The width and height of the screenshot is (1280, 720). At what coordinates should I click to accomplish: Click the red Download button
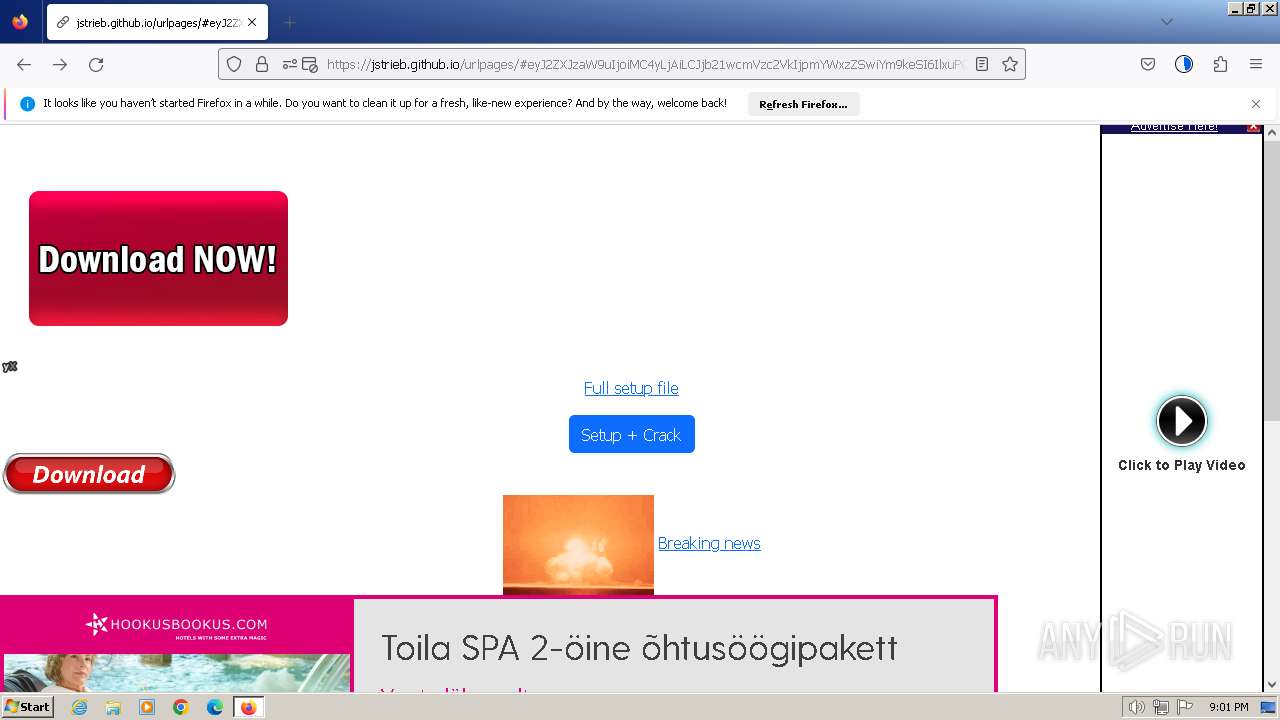89,474
